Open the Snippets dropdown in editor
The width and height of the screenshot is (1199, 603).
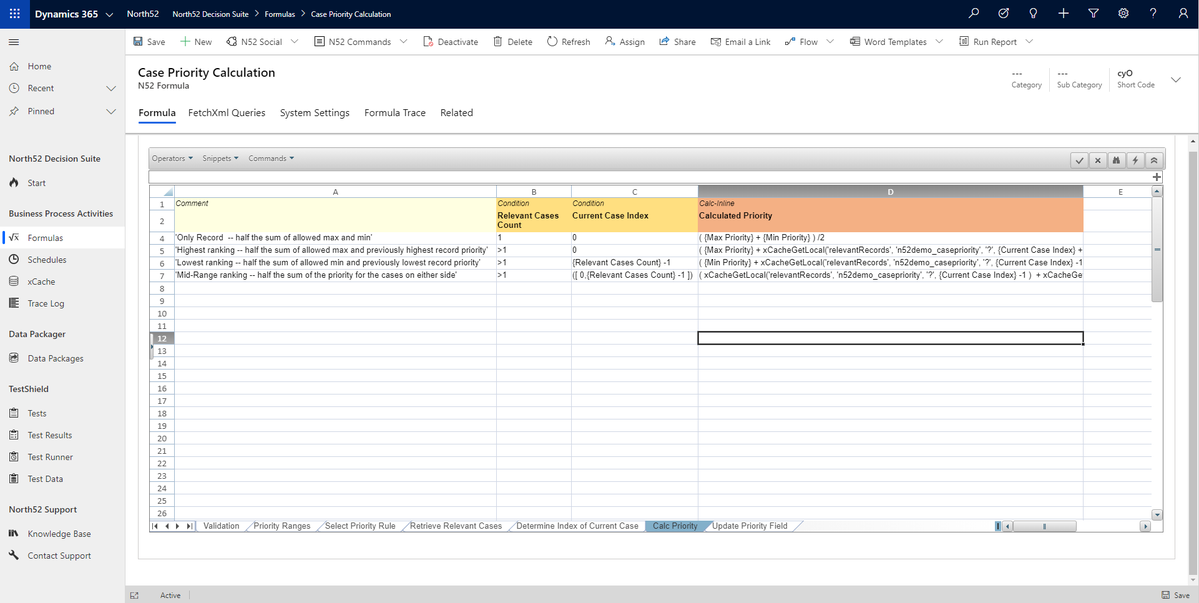tap(220, 159)
